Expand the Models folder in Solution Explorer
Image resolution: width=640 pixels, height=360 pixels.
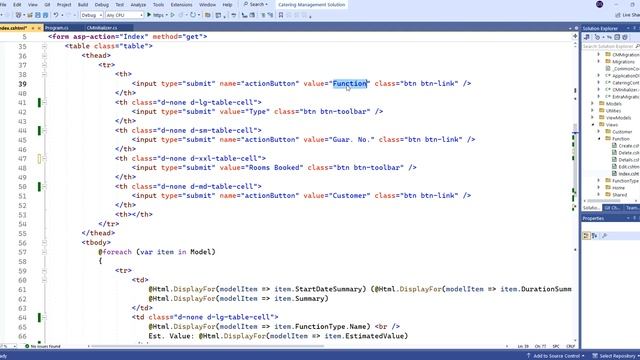tap(593, 104)
